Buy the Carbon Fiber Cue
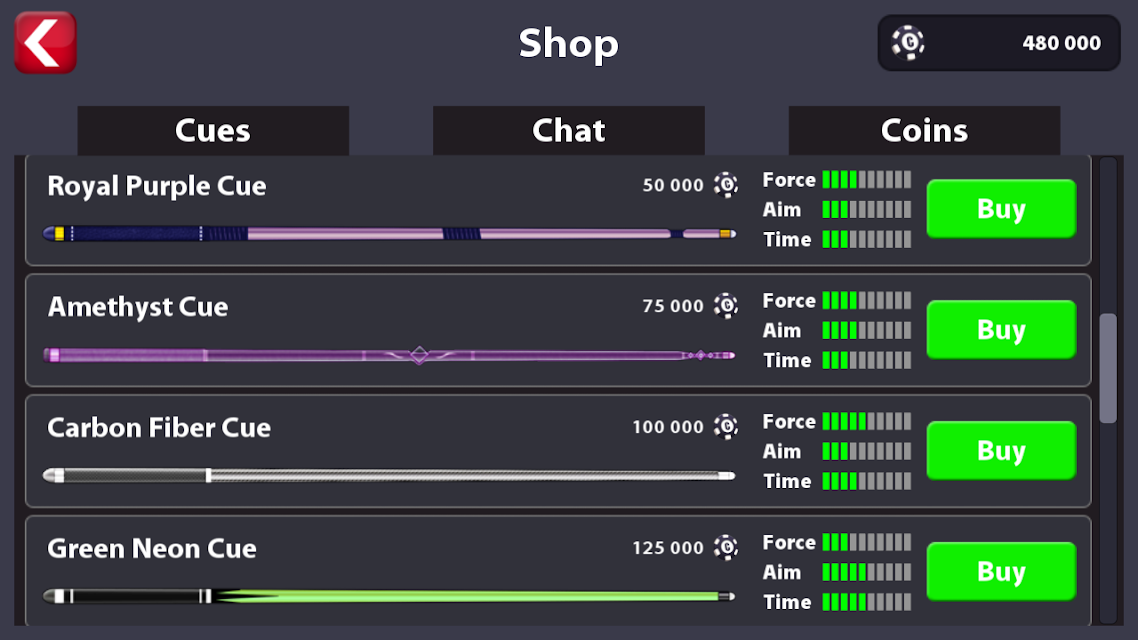The image size is (1138, 640). click(1002, 451)
